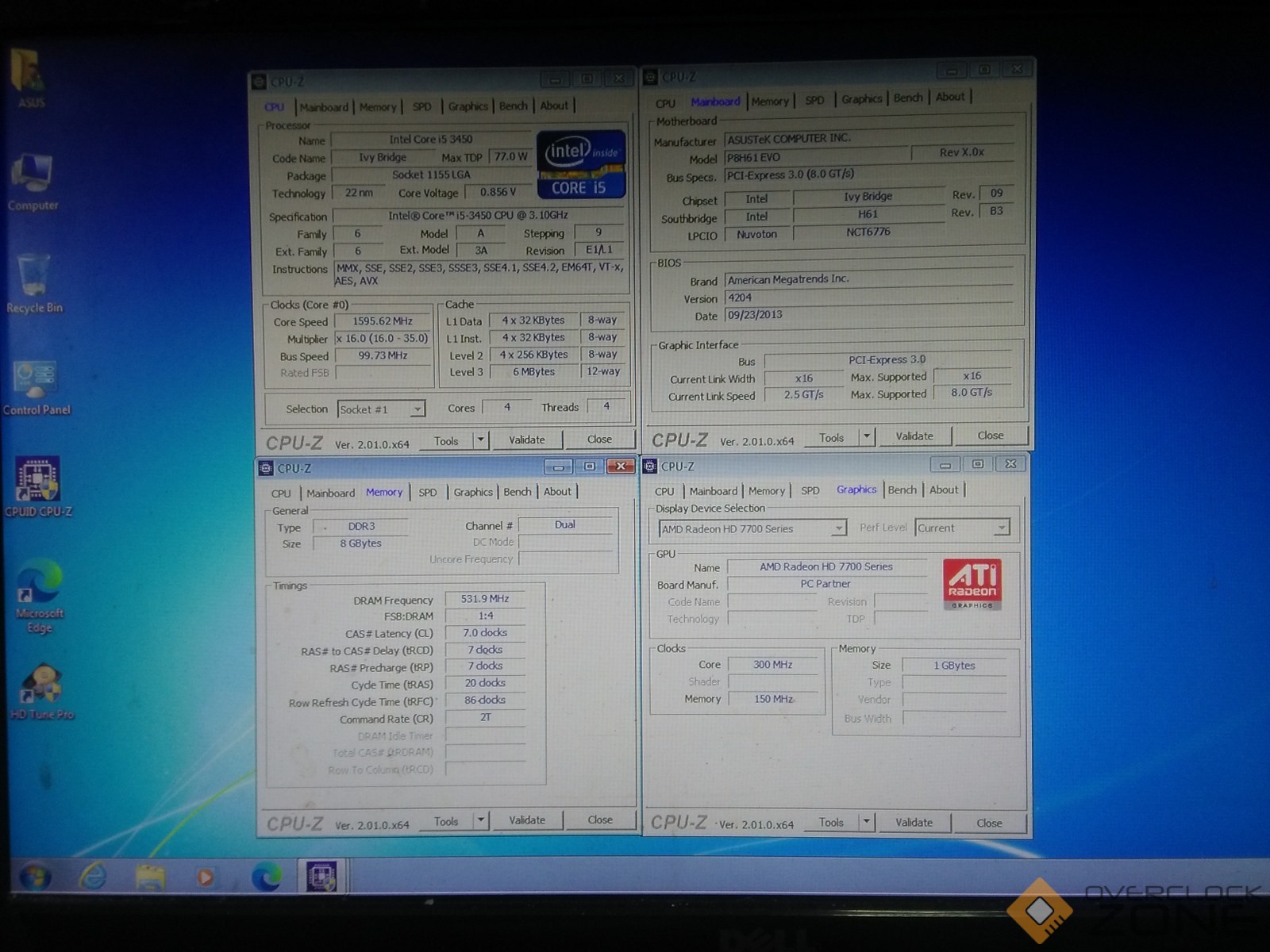Open the Control Panel desktop icon

click(37, 386)
